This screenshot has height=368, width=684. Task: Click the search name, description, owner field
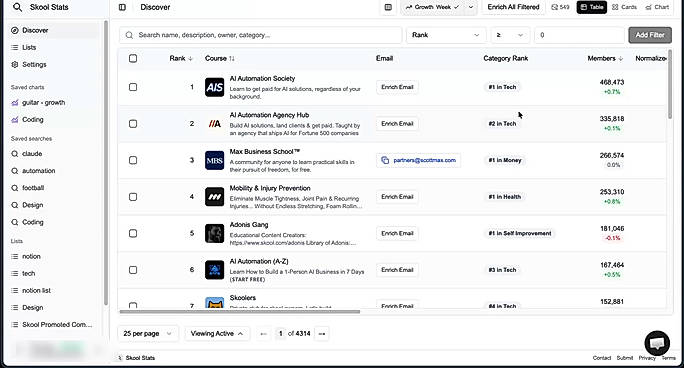pos(260,35)
